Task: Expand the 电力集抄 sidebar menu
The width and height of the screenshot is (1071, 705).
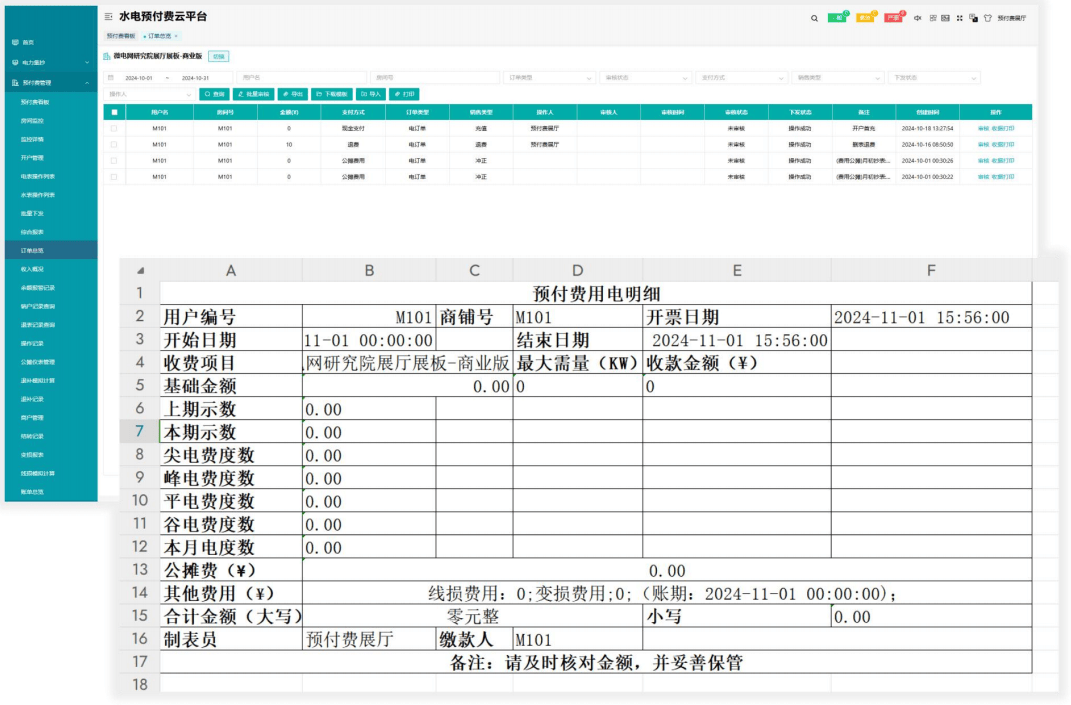Action: tap(51, 62)
